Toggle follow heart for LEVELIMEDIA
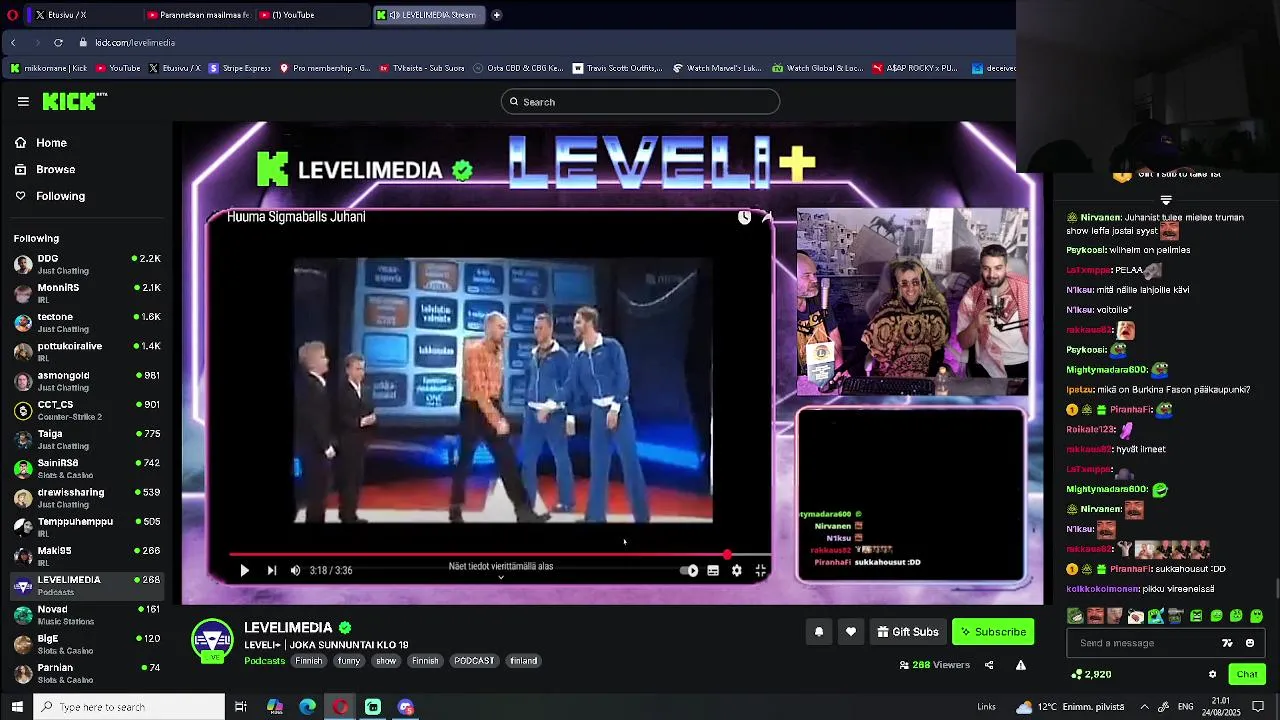 [851, 632]
